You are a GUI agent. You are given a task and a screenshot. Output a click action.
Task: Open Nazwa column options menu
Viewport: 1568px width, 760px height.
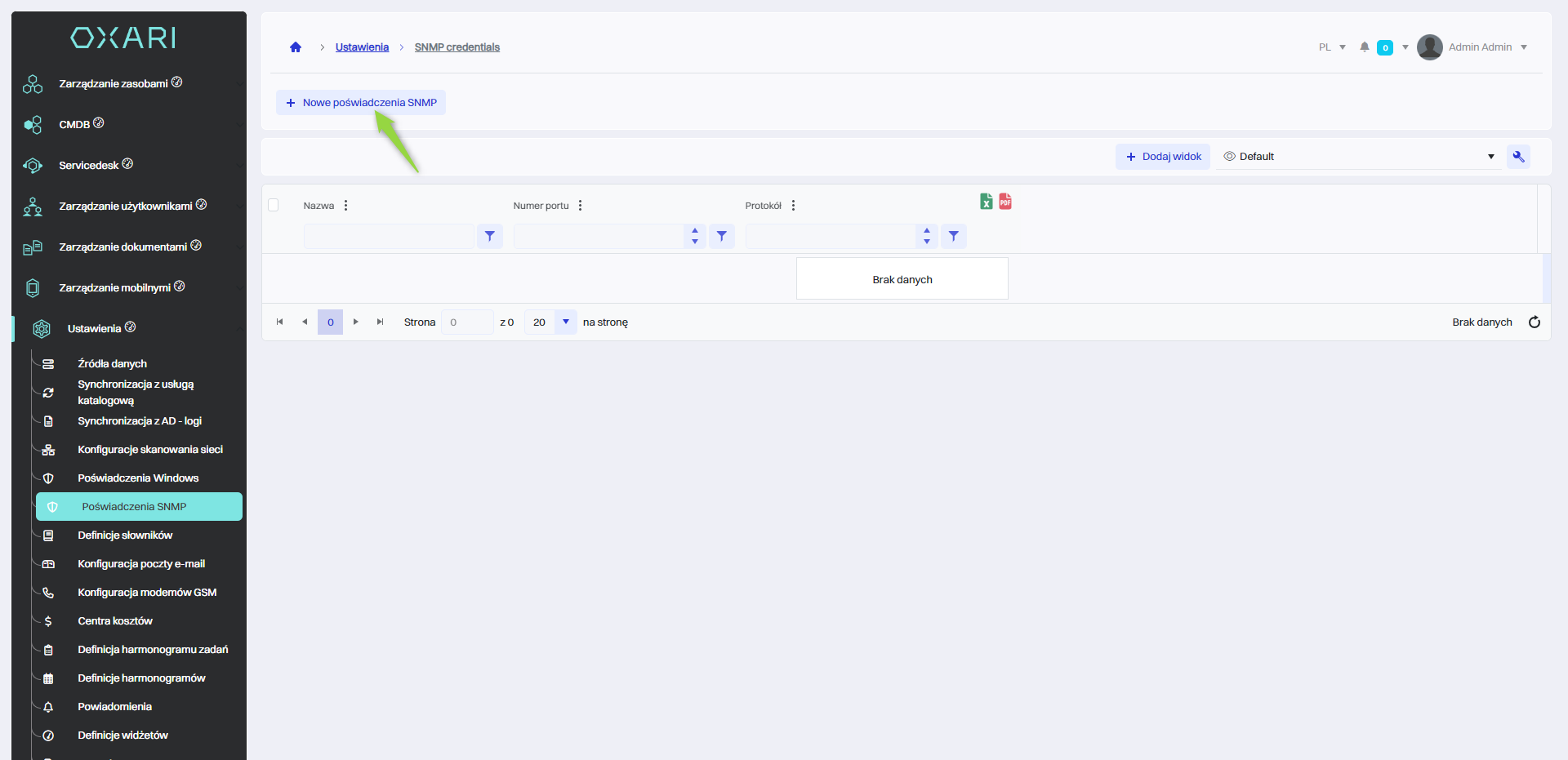(346, 206)
